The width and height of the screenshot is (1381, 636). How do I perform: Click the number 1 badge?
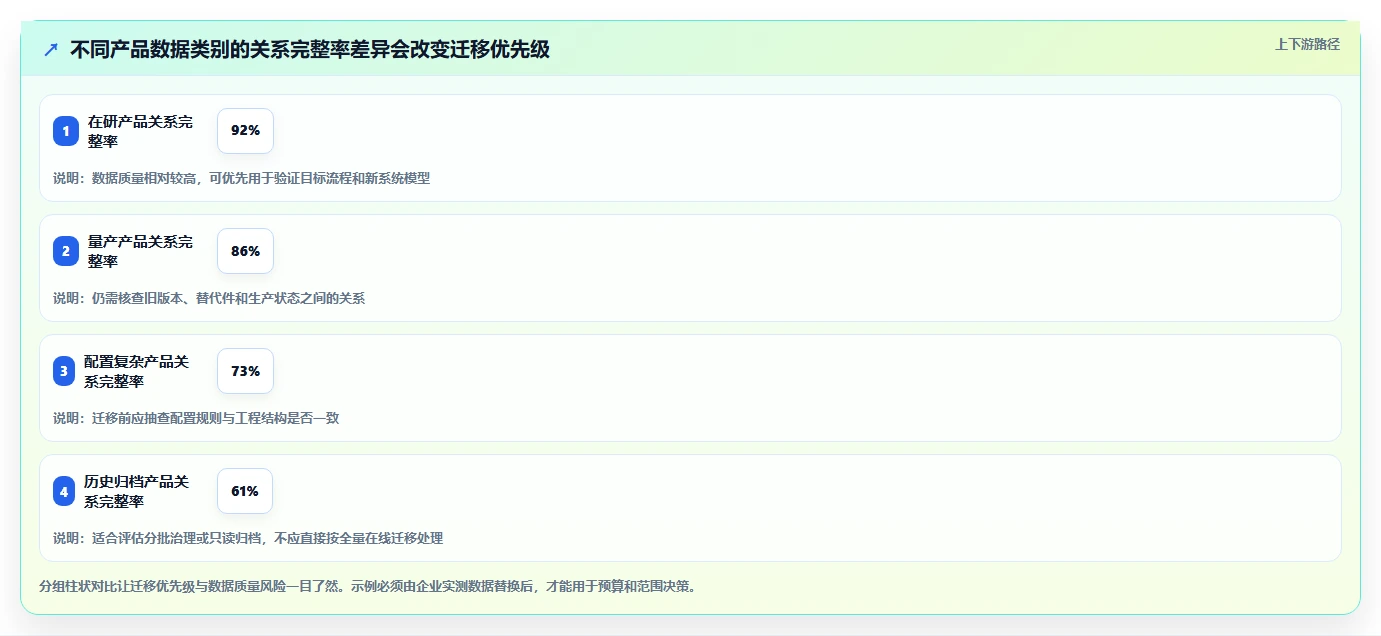(66, 131)
